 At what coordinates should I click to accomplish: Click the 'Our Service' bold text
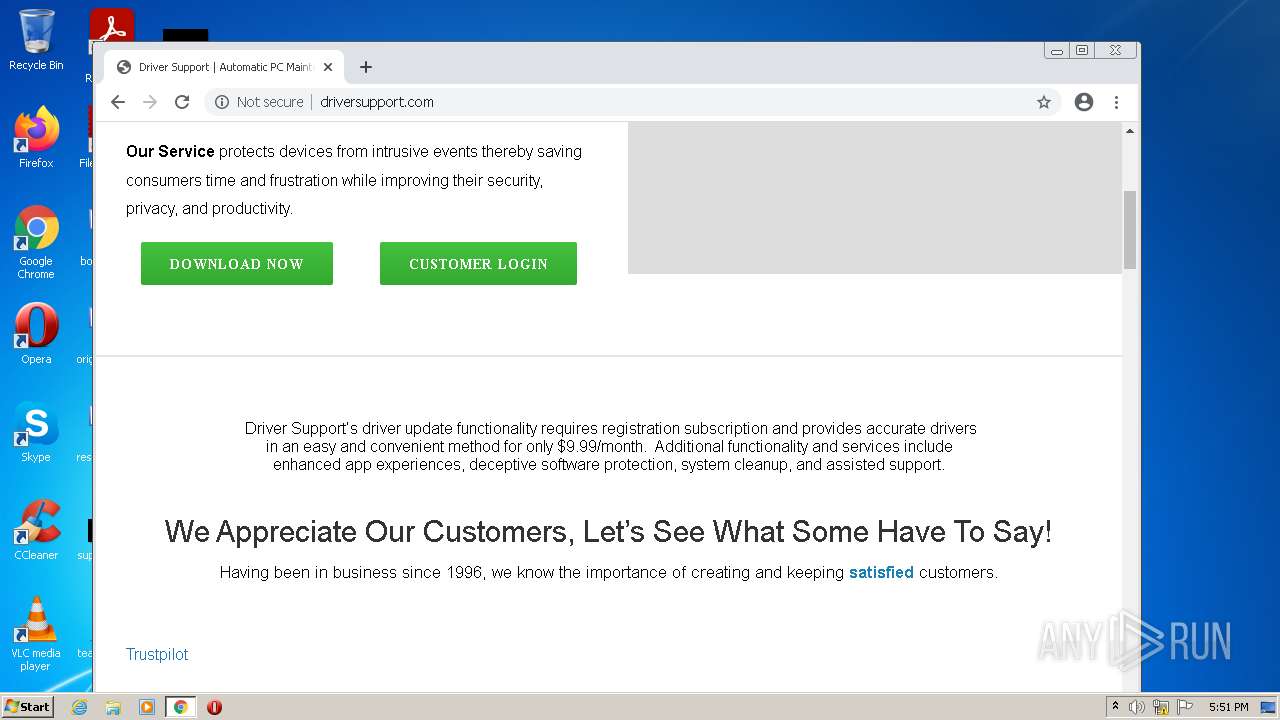pyautogui.click(x=170, y=152)
